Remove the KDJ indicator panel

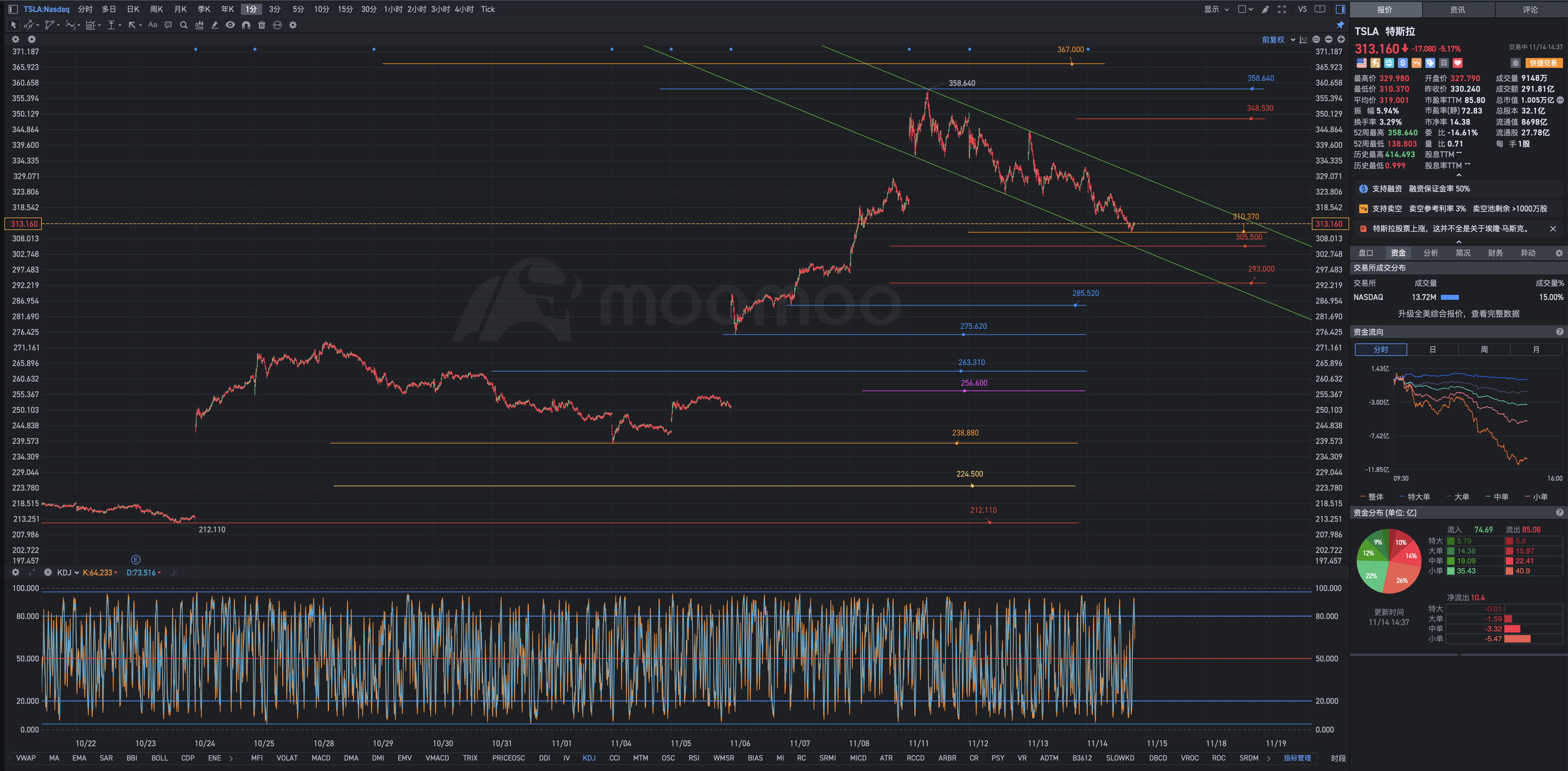coord(47,572)
